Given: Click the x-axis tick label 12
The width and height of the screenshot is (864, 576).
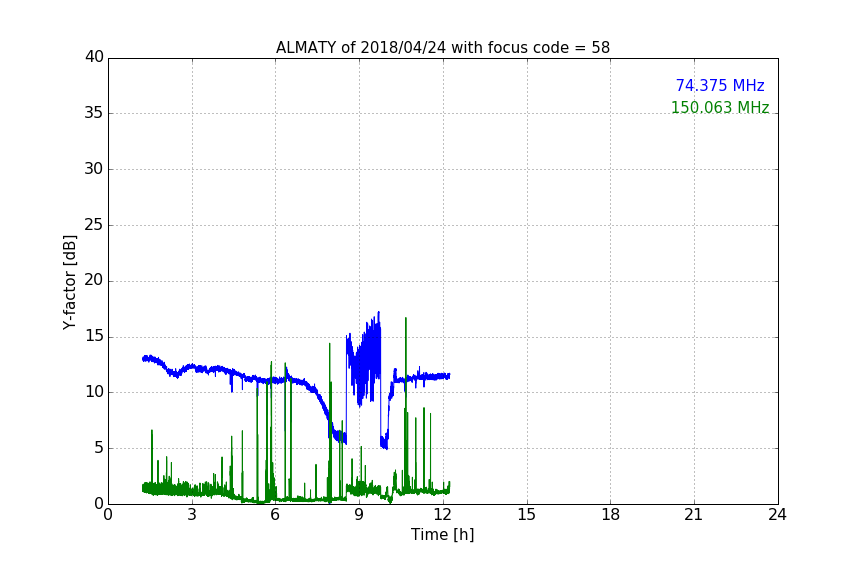Looking at the screenshot, I should [443, 515].
